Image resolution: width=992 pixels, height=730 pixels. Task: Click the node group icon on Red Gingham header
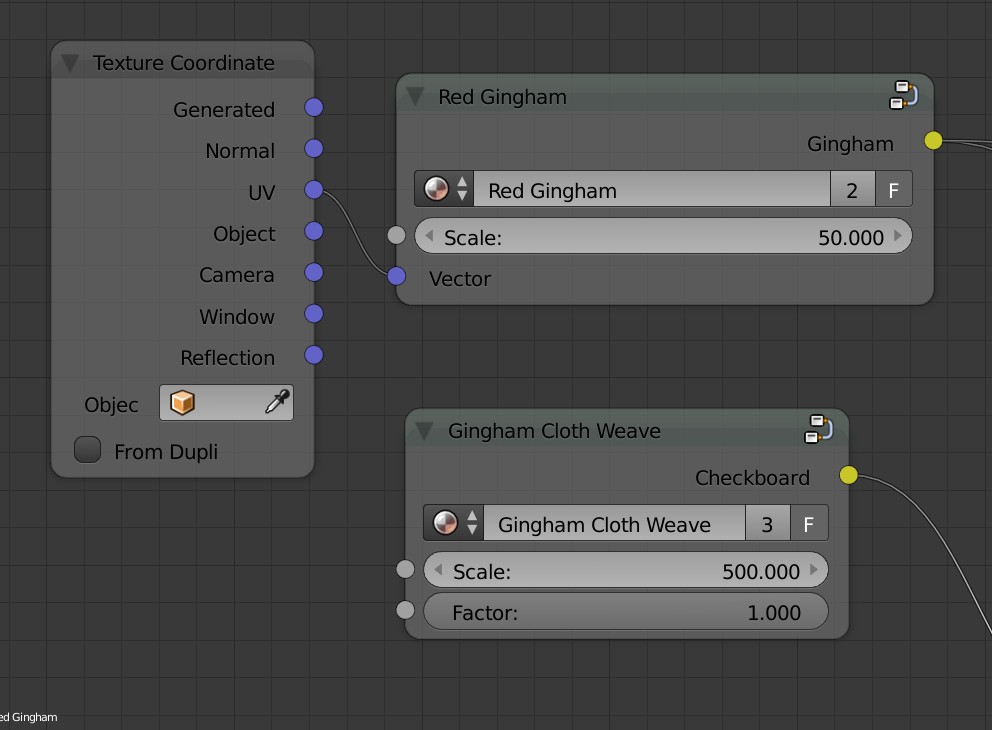pyautogui.click(x=904, y=95)
